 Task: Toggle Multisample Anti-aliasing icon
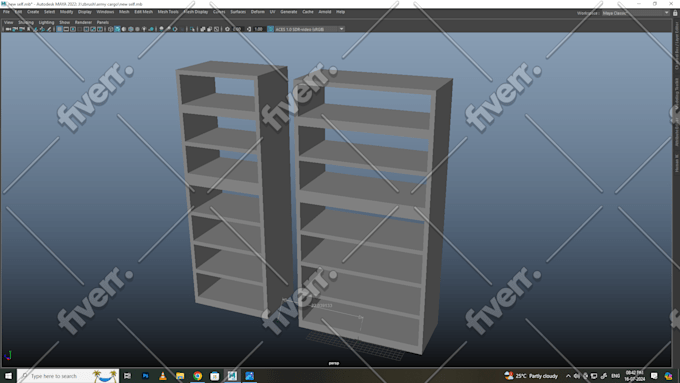(175, 29)
